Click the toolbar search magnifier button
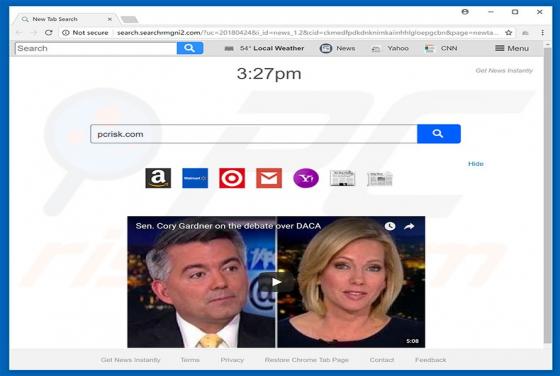The height and width of the screenshot is (376, 560). click(x=190, y=48)
